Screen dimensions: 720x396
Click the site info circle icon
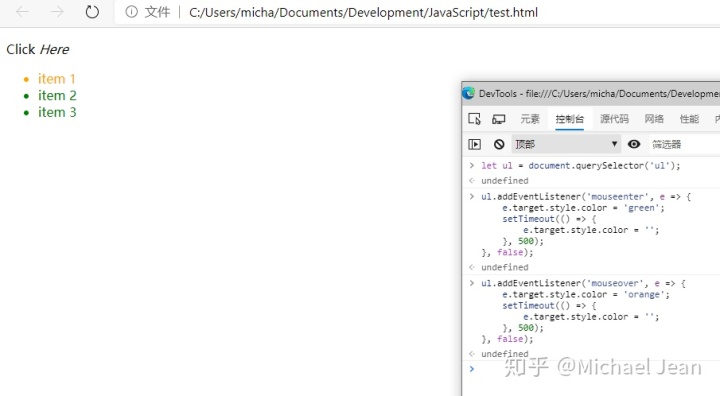131,12
